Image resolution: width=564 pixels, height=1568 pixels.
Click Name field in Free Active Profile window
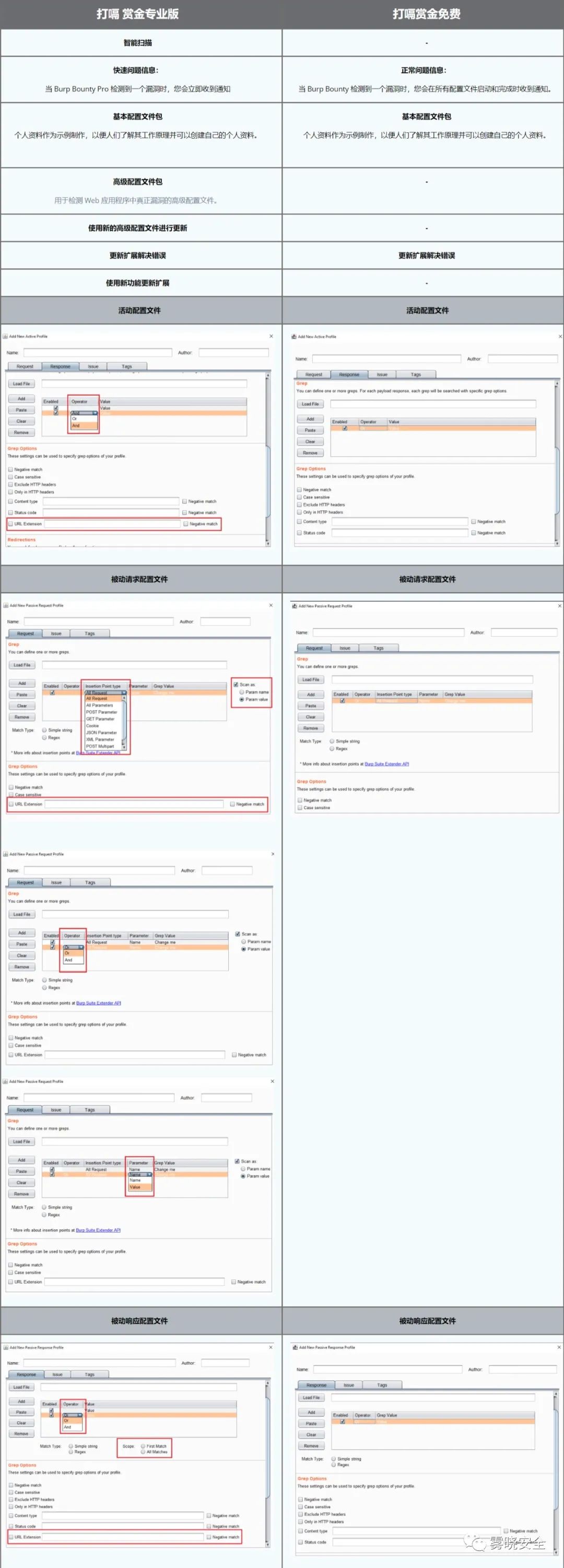(386, 359)
